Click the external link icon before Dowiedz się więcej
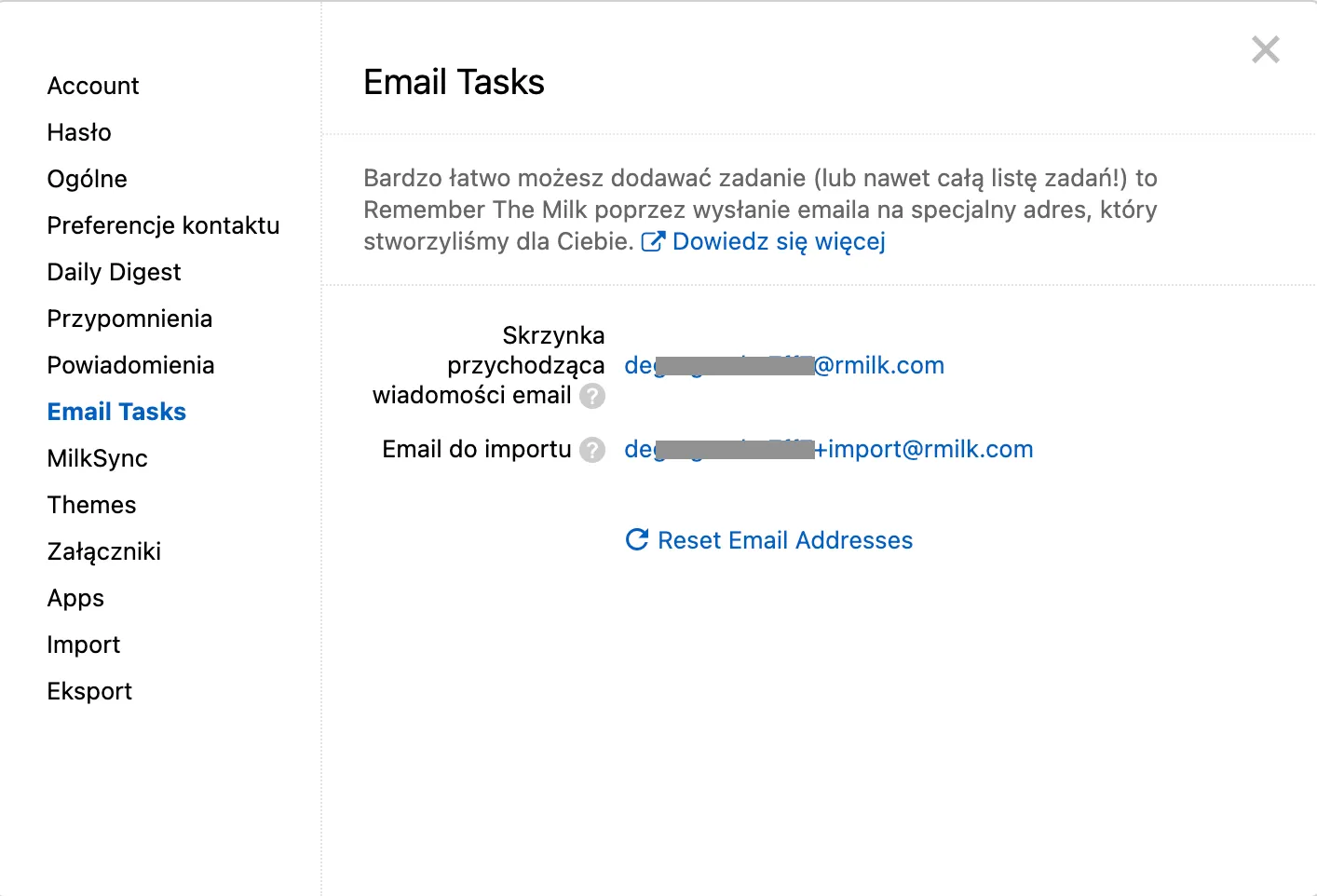The image size is (1317, 896). [x=653, y=242]
